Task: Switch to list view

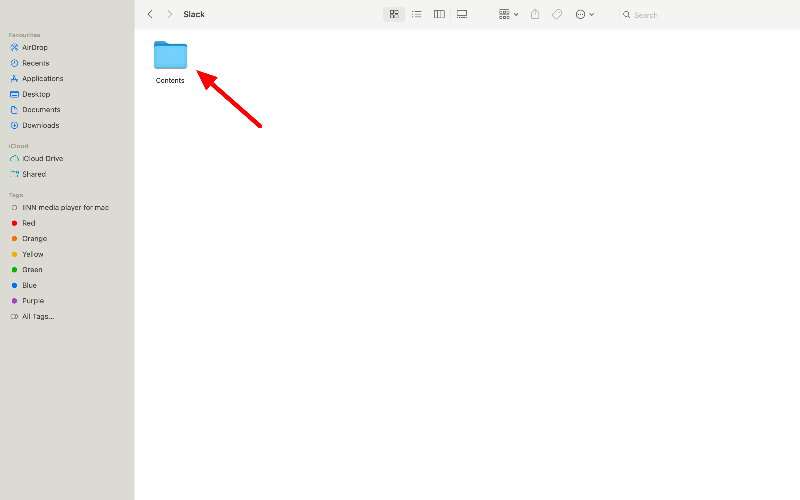Action: [416, 14]
